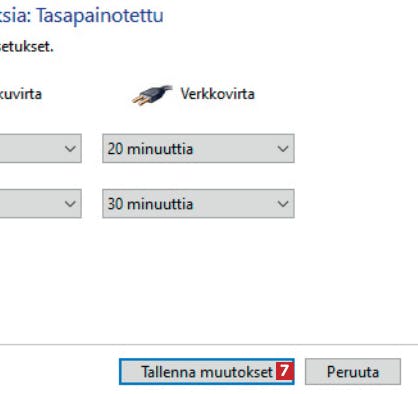
Task: Click the upper battery column chevron arrow
Action: [70, 149]
